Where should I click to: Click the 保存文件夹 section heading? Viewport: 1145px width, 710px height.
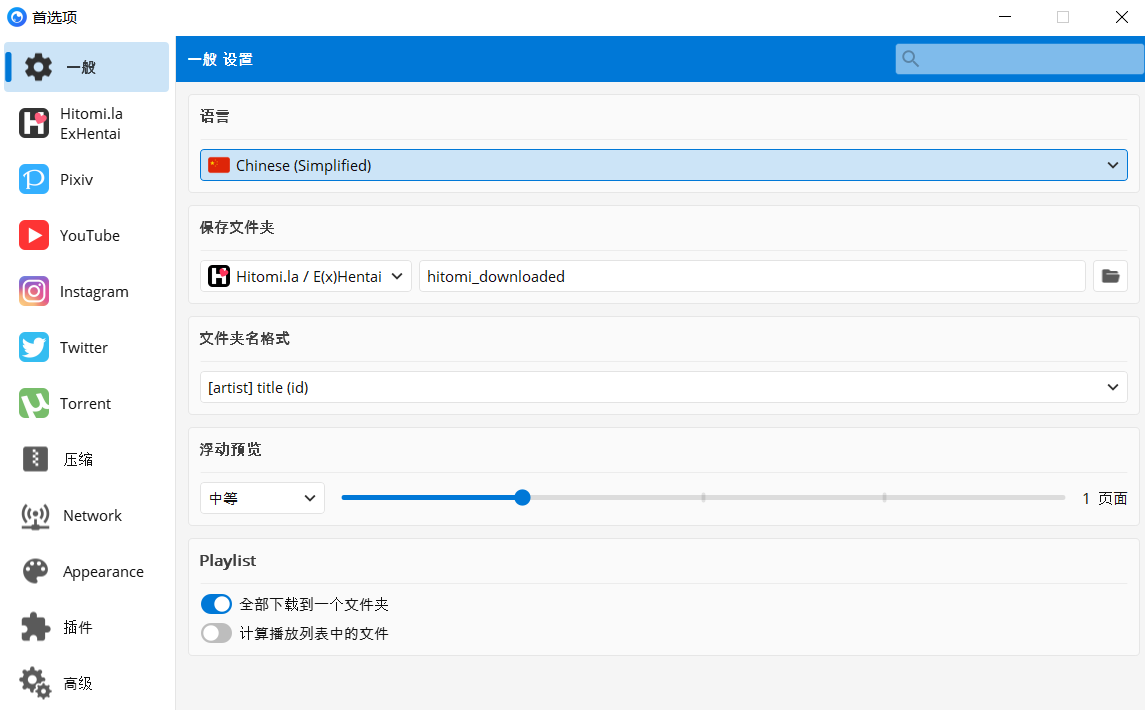tap(237, 227)
